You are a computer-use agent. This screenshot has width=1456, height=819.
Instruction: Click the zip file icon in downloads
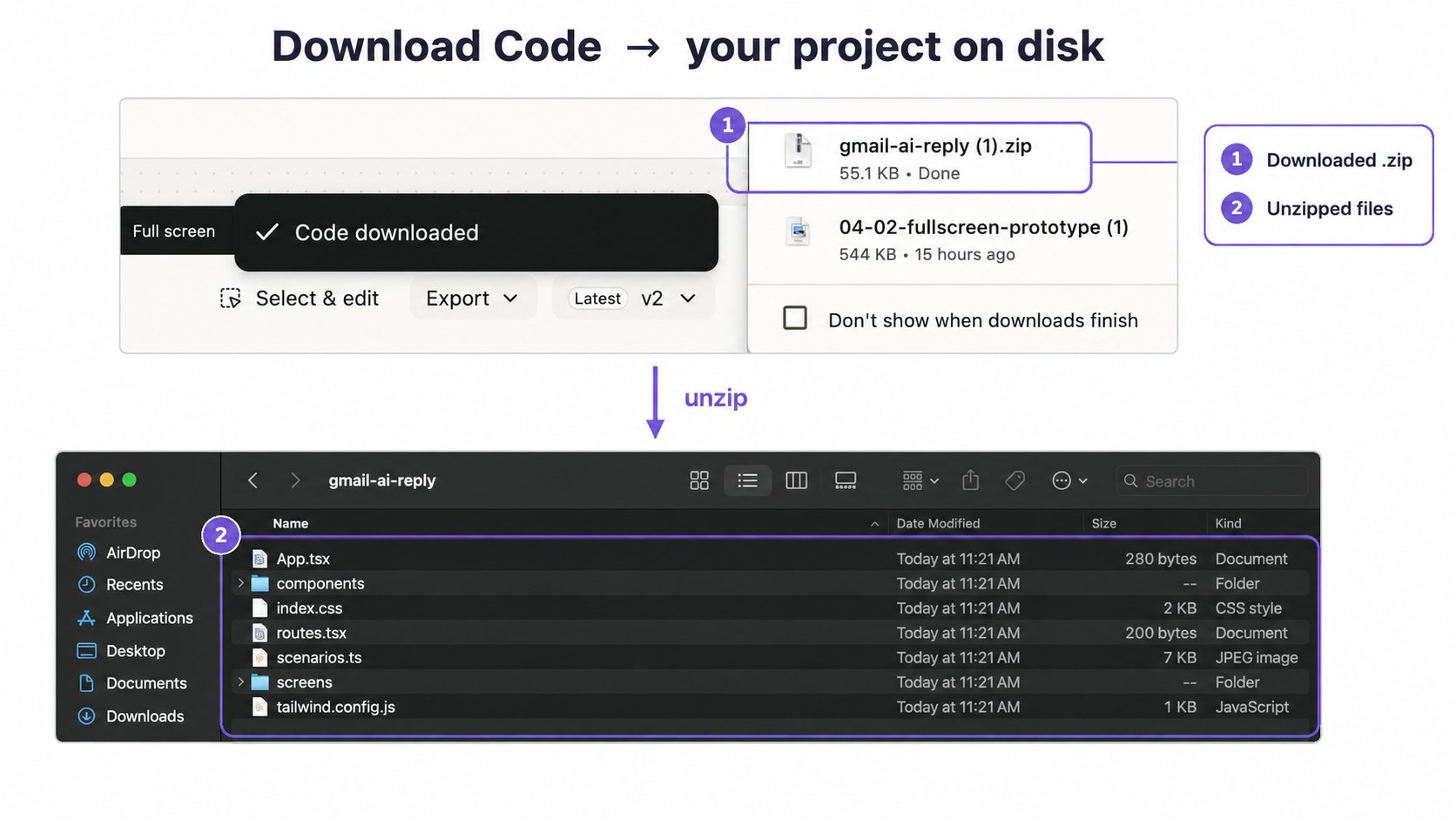click(x=798, y=151)
